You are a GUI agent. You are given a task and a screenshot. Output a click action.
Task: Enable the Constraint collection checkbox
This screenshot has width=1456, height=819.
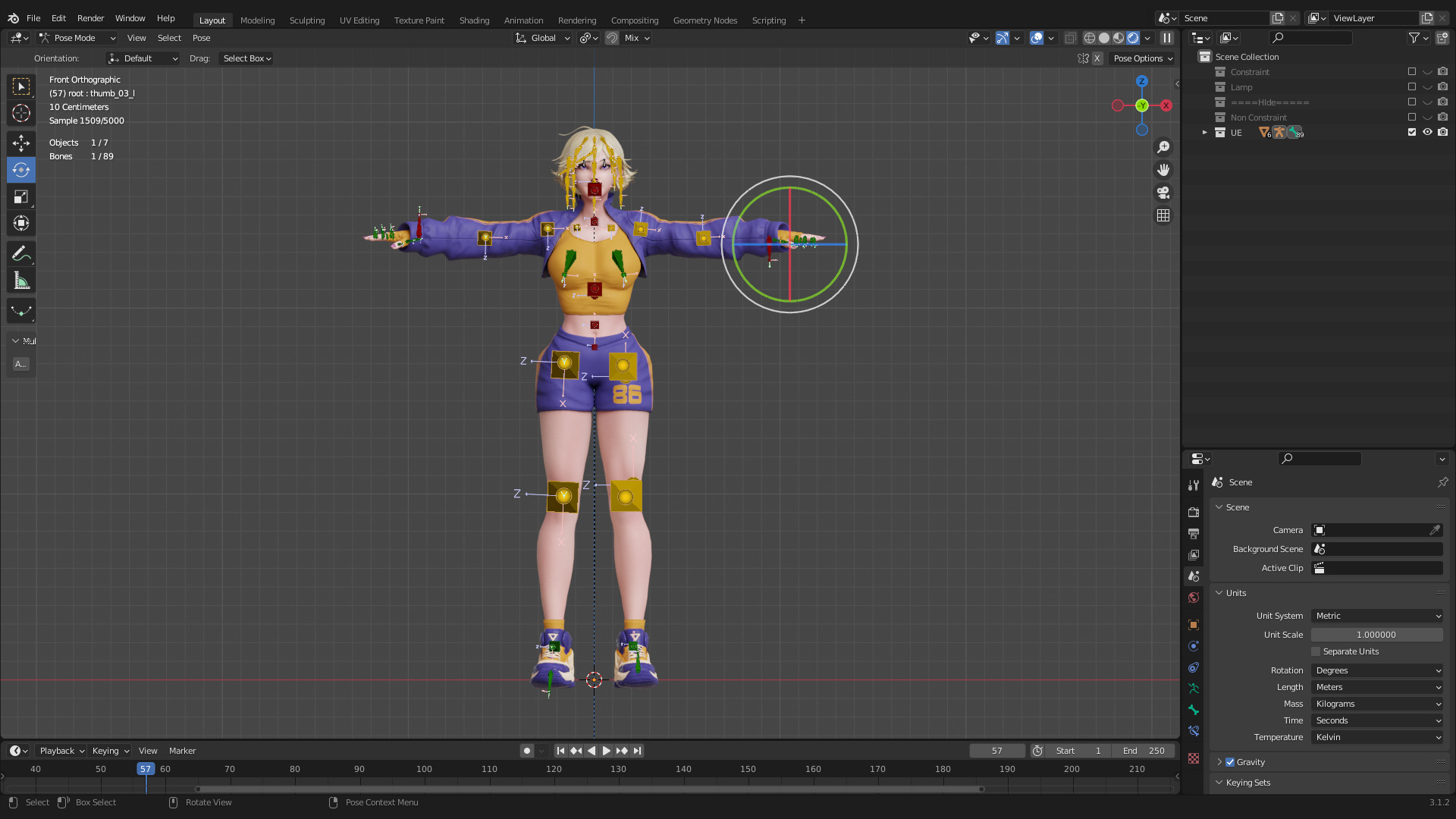click(x=1412, y=72)
